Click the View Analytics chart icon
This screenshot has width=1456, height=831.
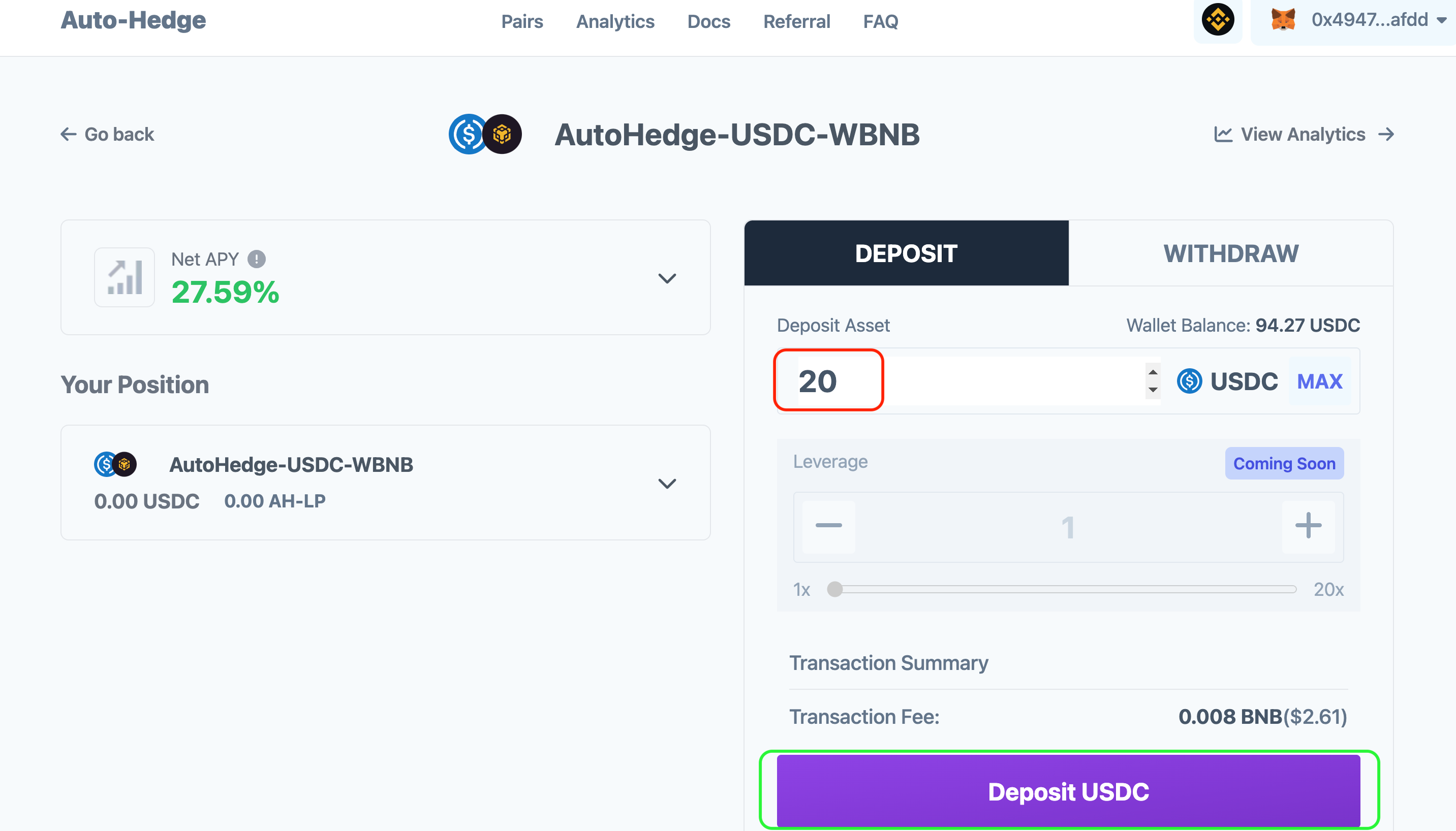pyautogui.click(x=1223, y=134)
